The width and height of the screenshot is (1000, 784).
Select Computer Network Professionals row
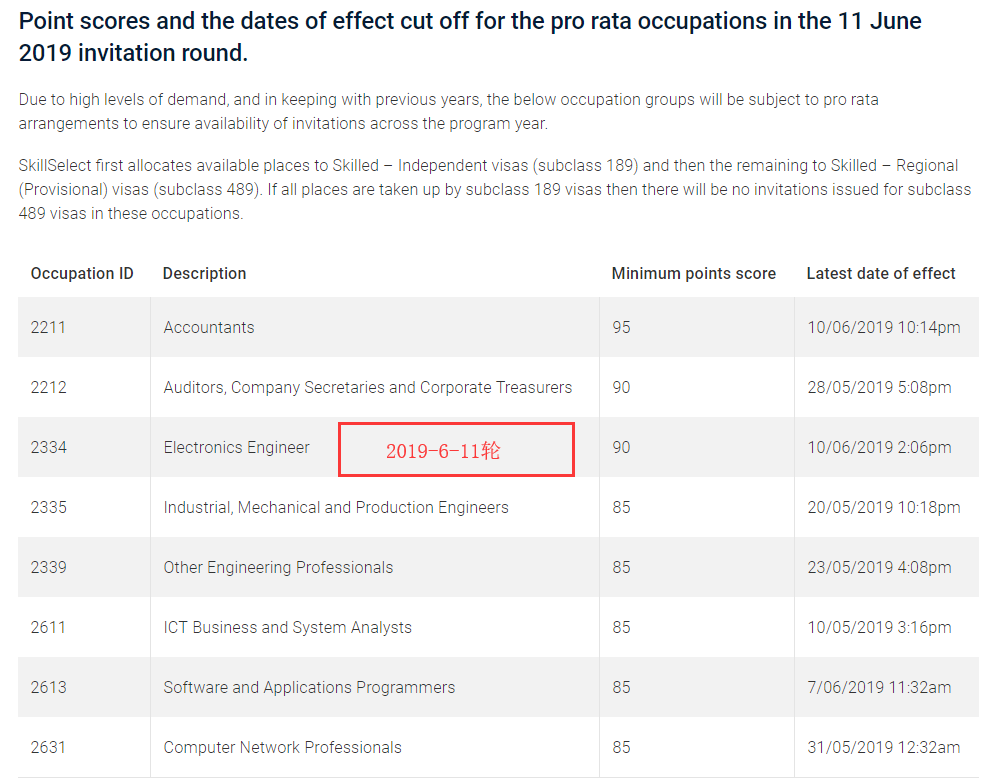tap(282, 747)
